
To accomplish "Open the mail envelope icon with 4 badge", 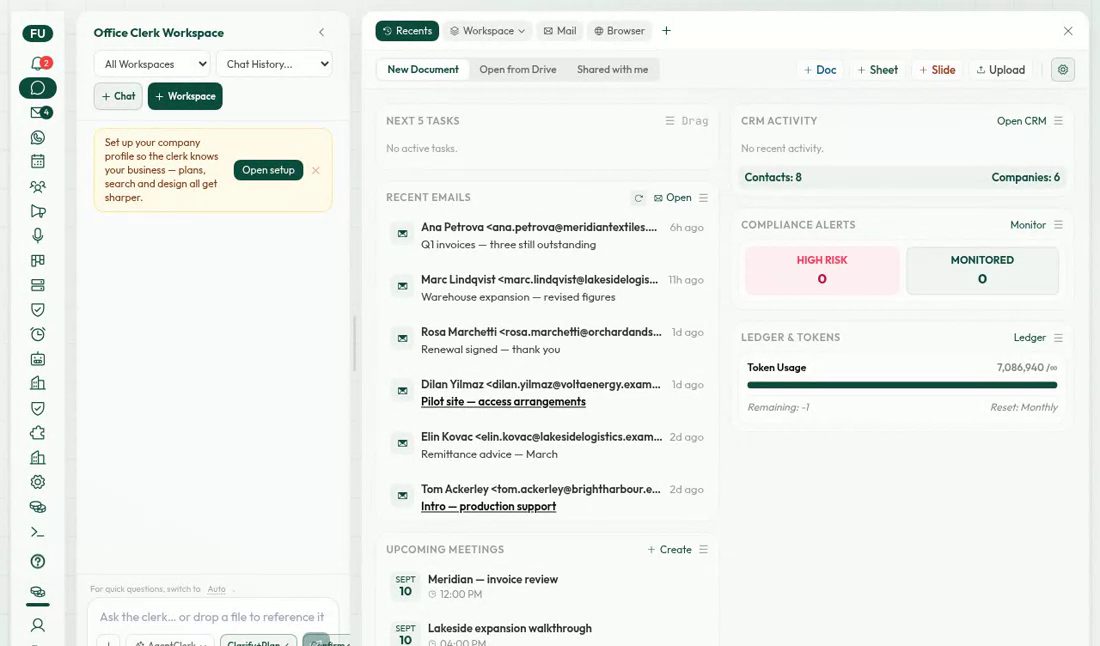I will pos(40,112).
